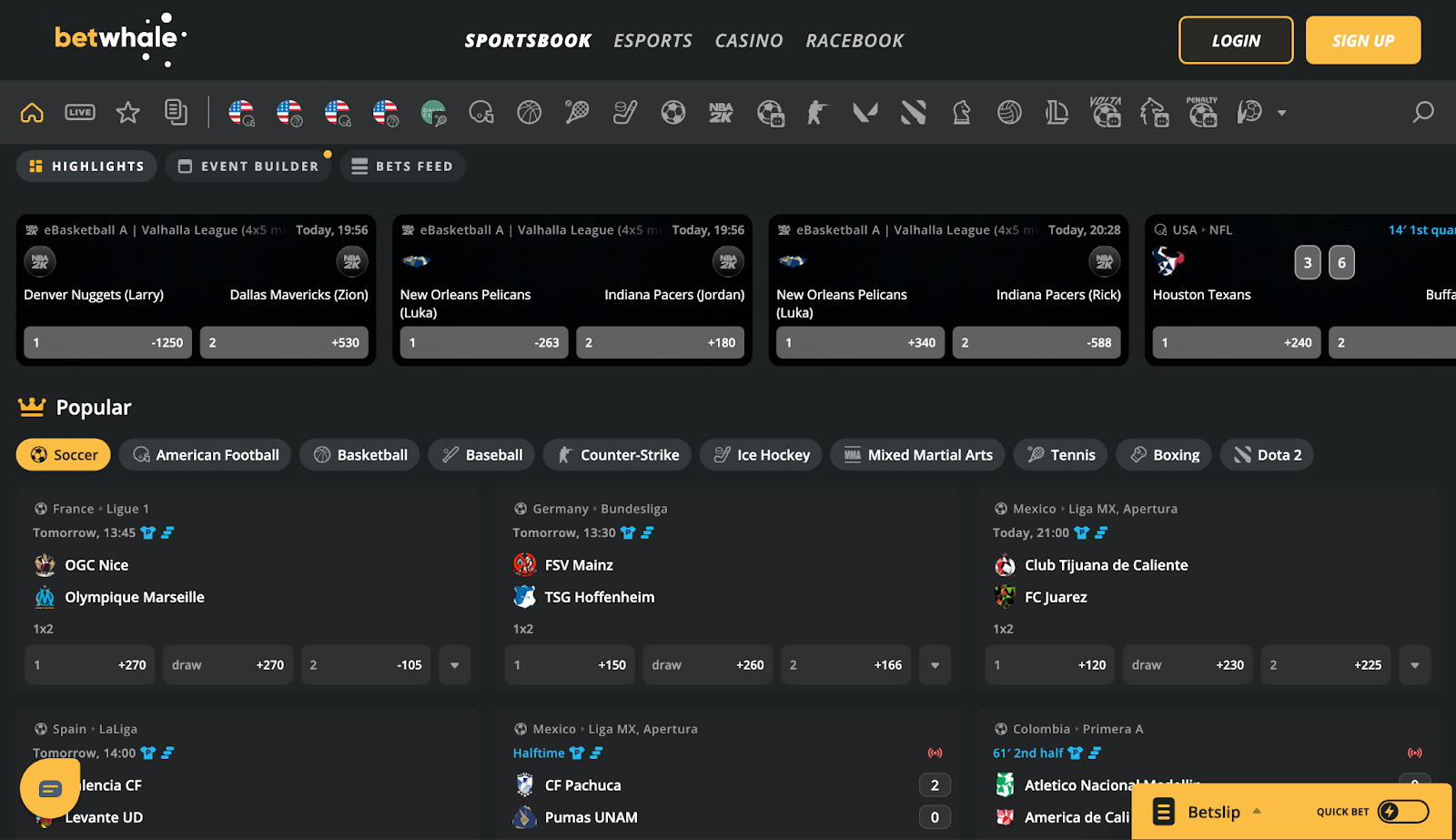Select the Ice Hockey popular filter

click(761, 455)
